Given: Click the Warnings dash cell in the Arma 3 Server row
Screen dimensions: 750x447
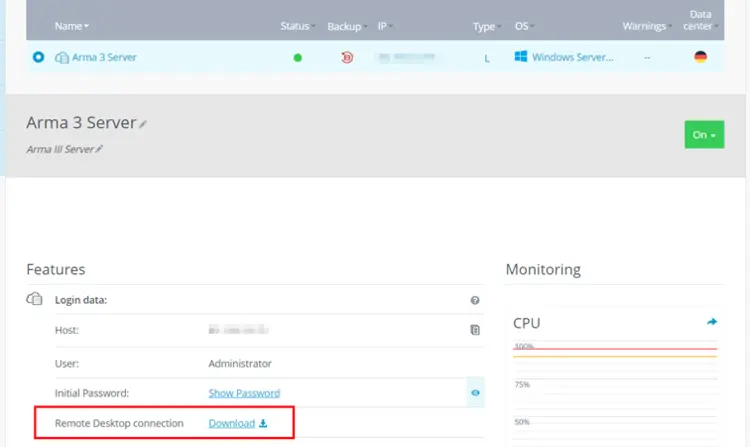Looking at the screenshot, I should pyautogui.click(x=647, y=57).
